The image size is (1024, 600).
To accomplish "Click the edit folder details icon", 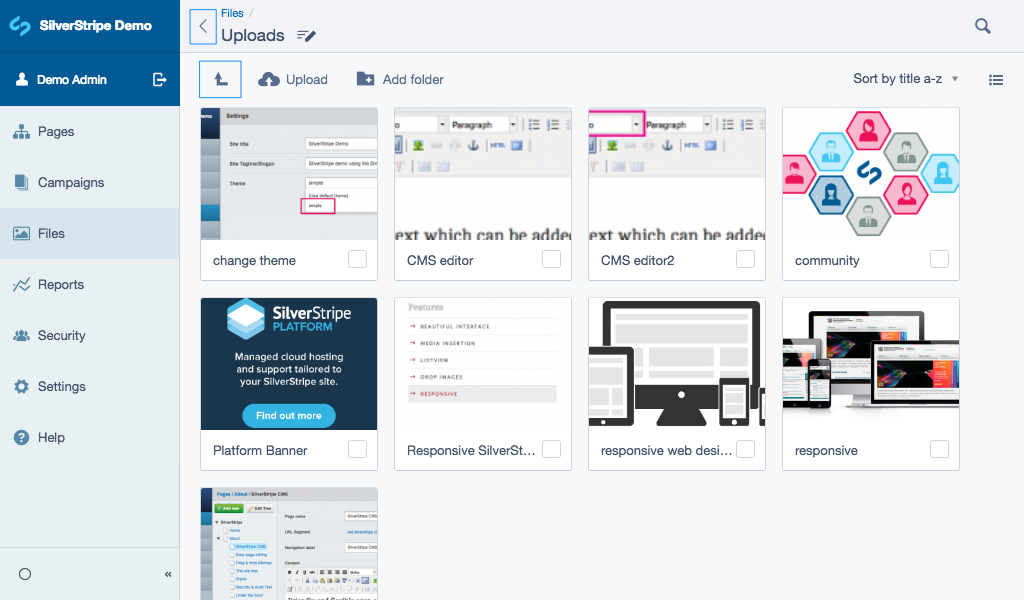I will pyautogui.click(x=306, y=36).
